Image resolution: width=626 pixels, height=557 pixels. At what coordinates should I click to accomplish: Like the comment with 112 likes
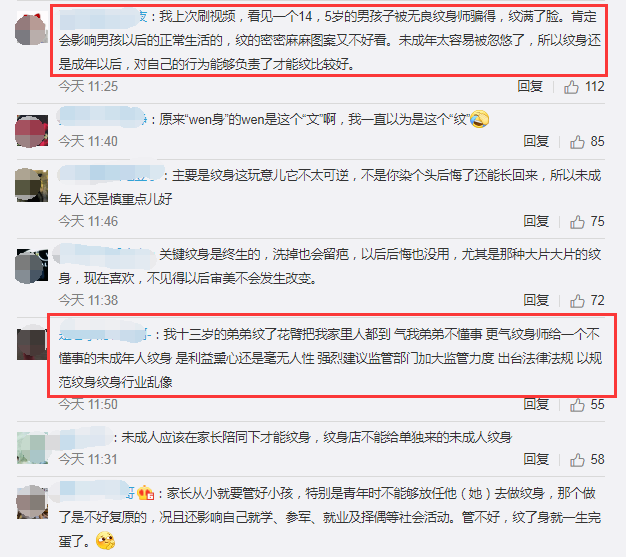571,87
